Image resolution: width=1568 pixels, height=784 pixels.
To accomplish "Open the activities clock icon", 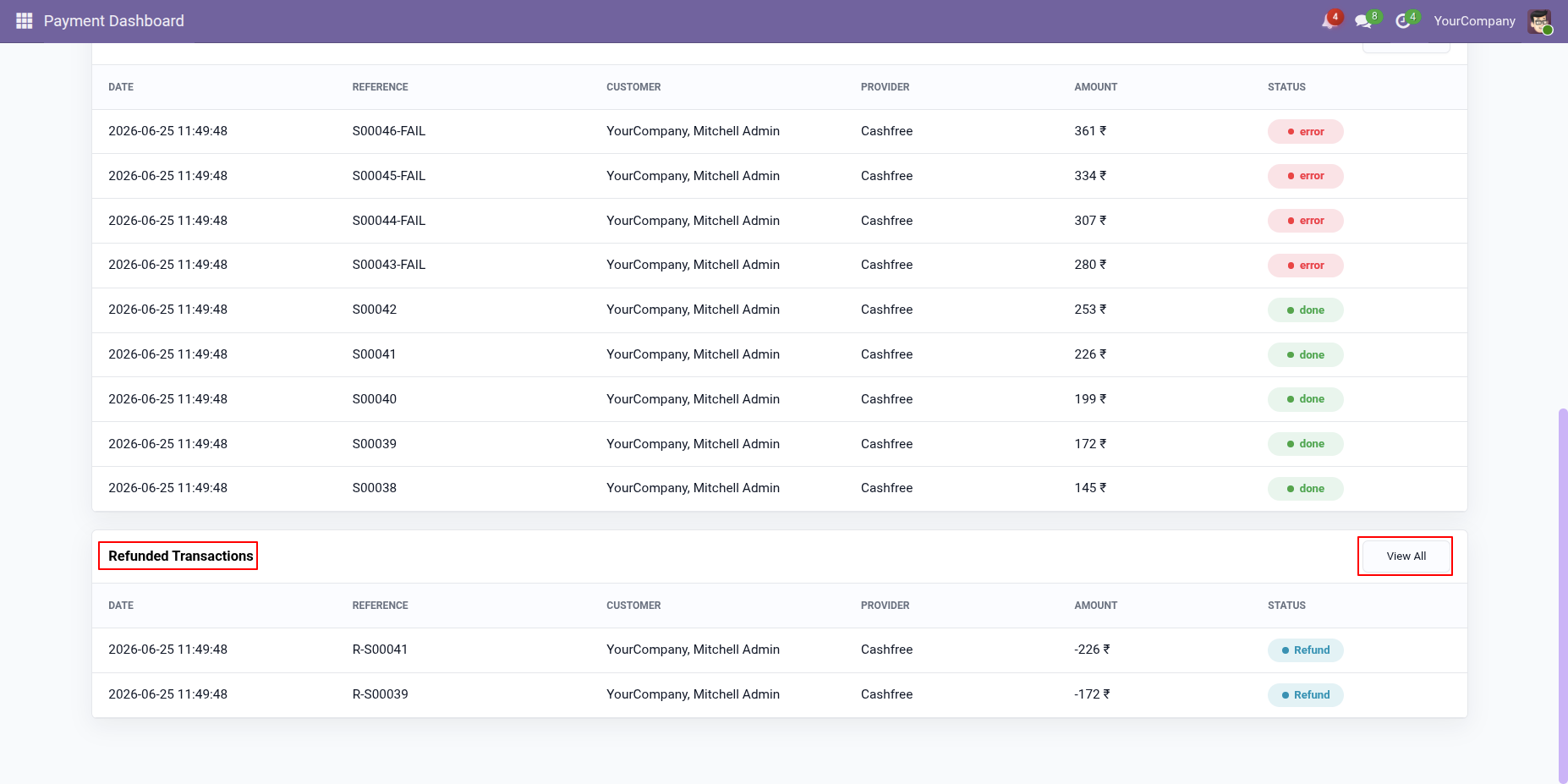I will pyautogui.click(x=1404, y=20).
